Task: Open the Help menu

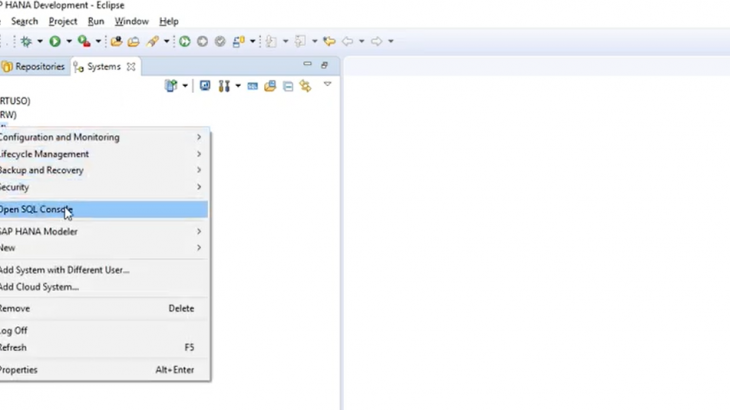Action: (x=169, y=21)
